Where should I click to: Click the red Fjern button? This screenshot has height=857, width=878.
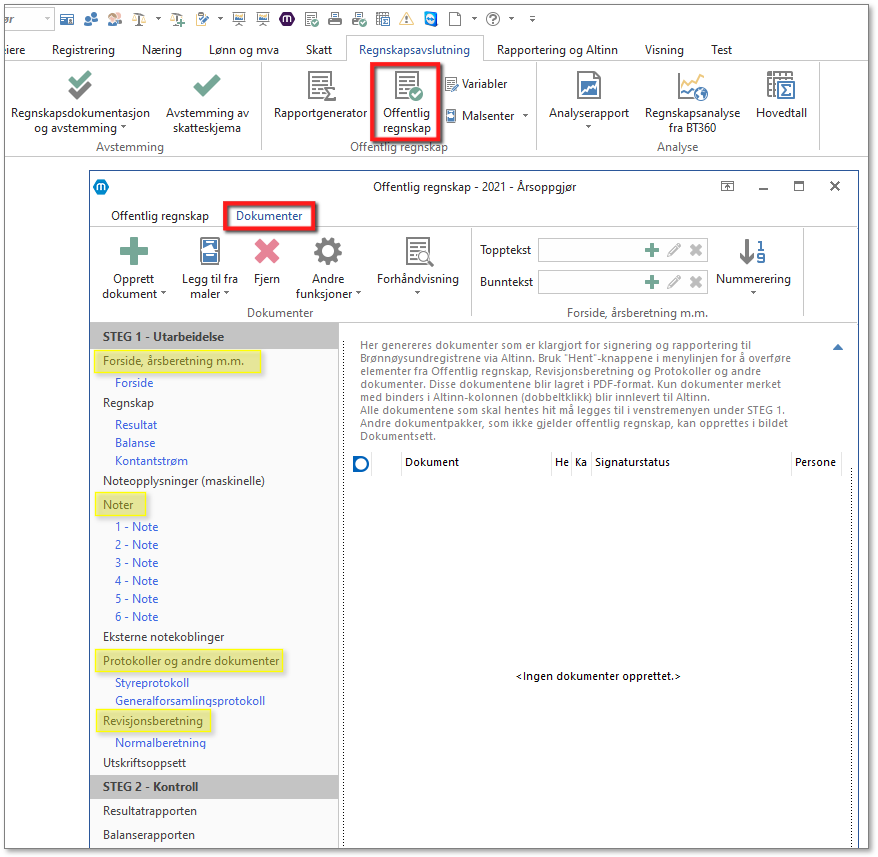tap(267, 262)
